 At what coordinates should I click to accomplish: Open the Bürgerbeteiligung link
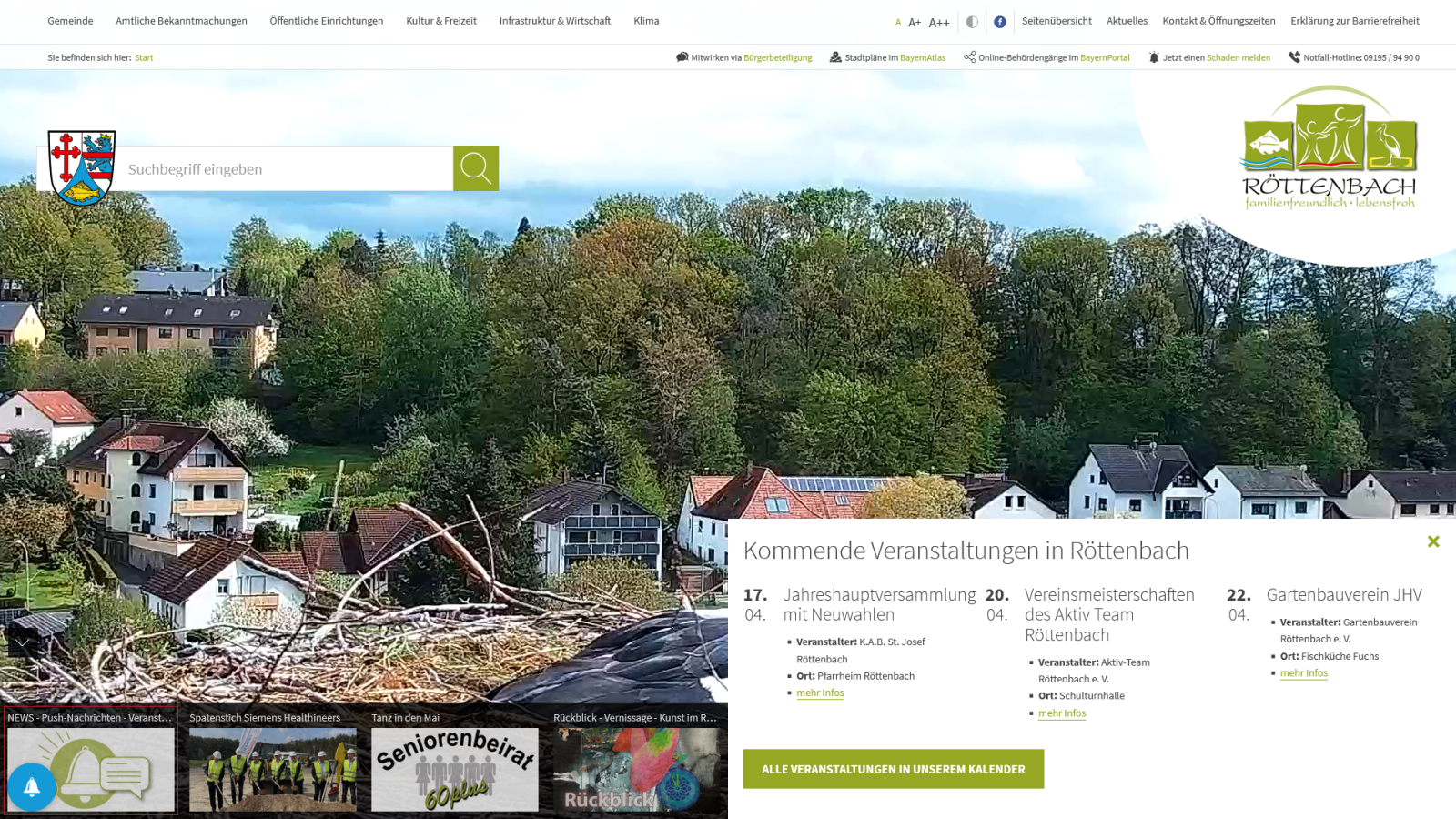point(777,57)
